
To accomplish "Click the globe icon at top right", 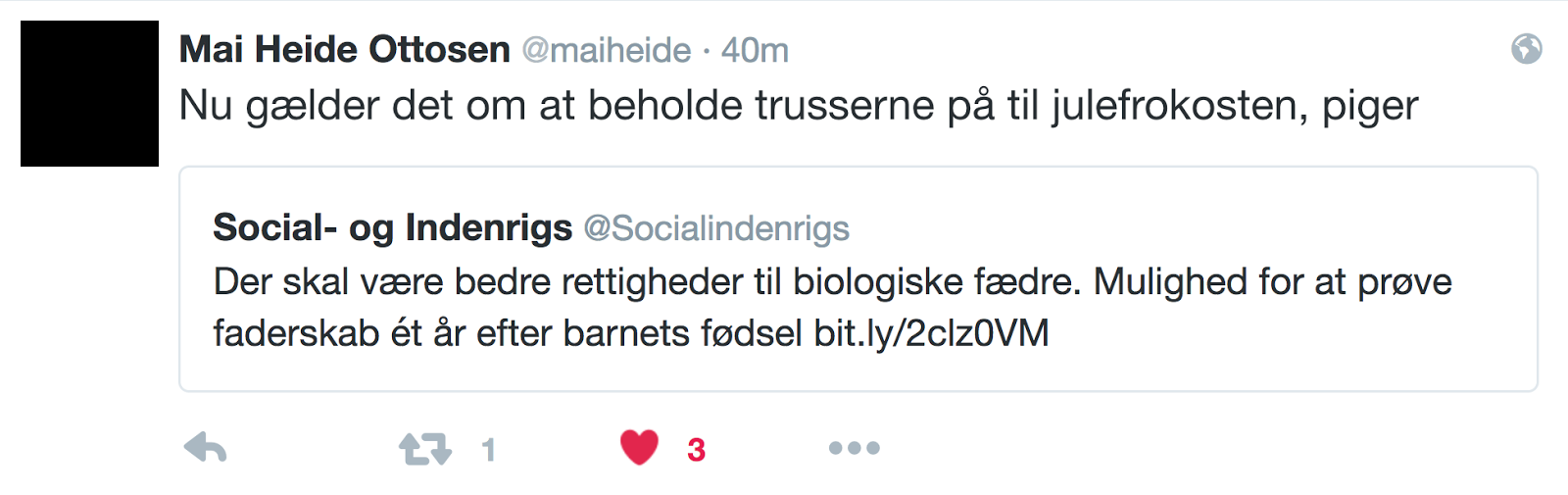I will (1526, 48).
